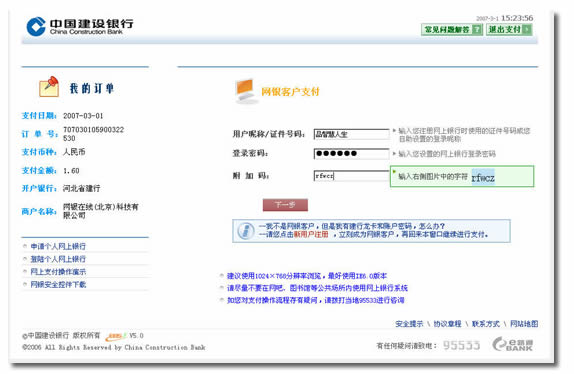Click the 网站地图 footer link

pos(524,324)
